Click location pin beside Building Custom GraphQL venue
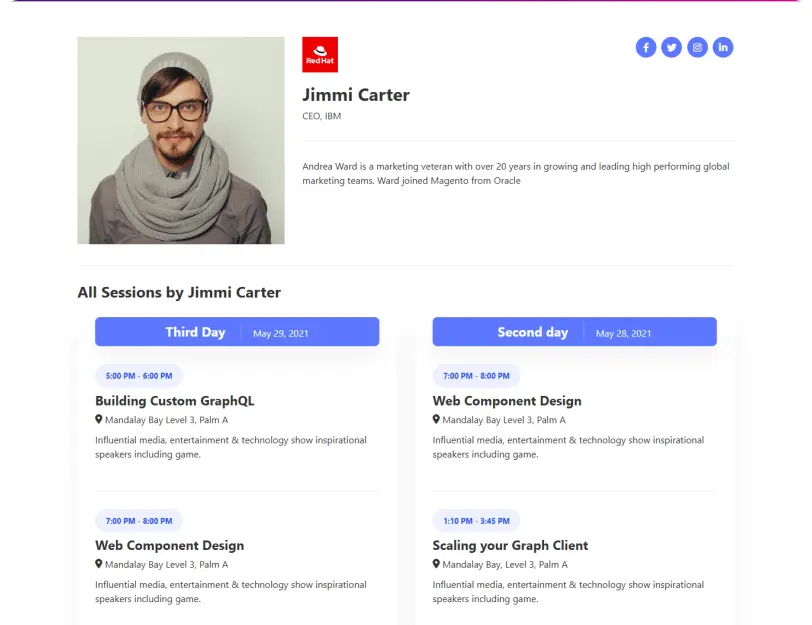This screenshot has height=625, width=812. [x=99, y=420]
